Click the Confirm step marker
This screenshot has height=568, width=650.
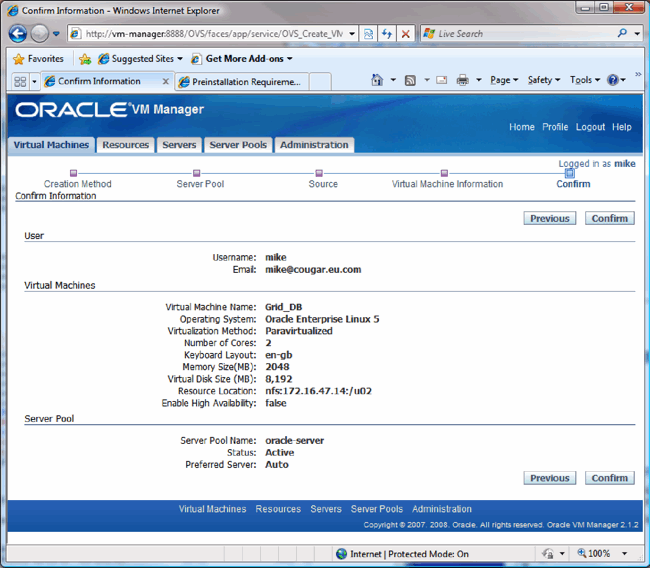tap(570, 173)
